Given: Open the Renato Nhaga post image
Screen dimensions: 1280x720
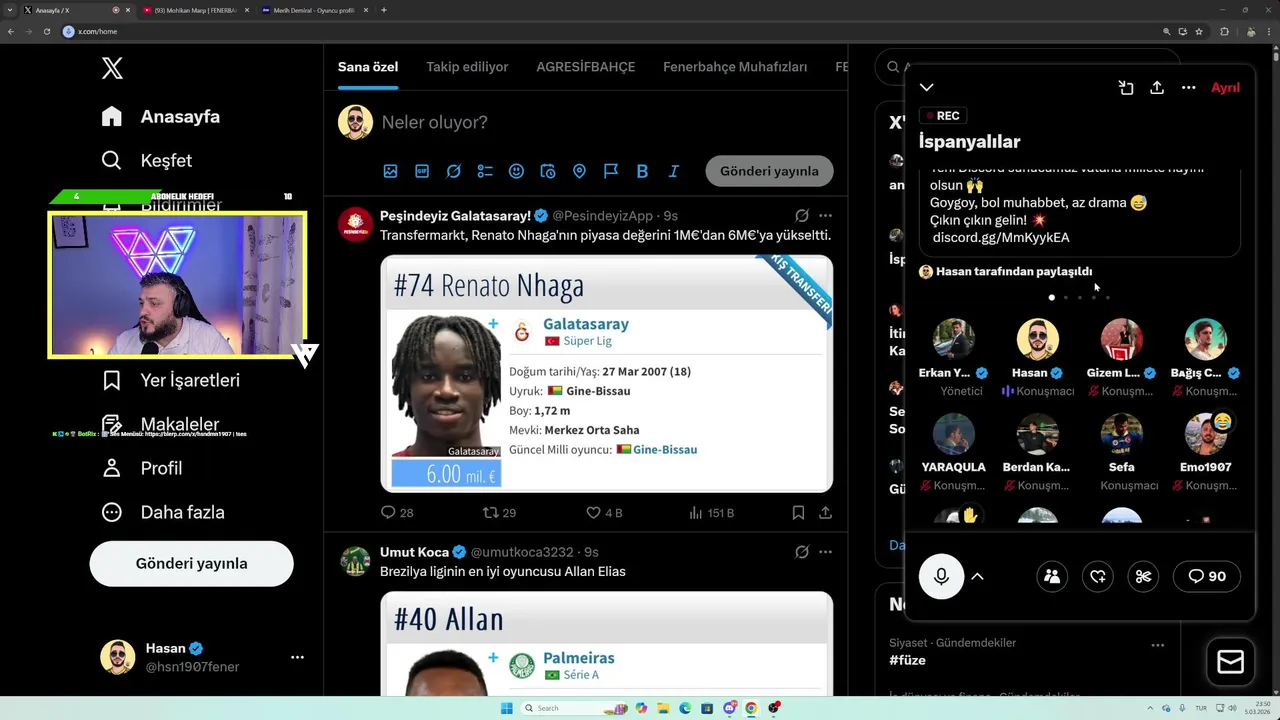Looking at the screenshot, I should 606,373.
